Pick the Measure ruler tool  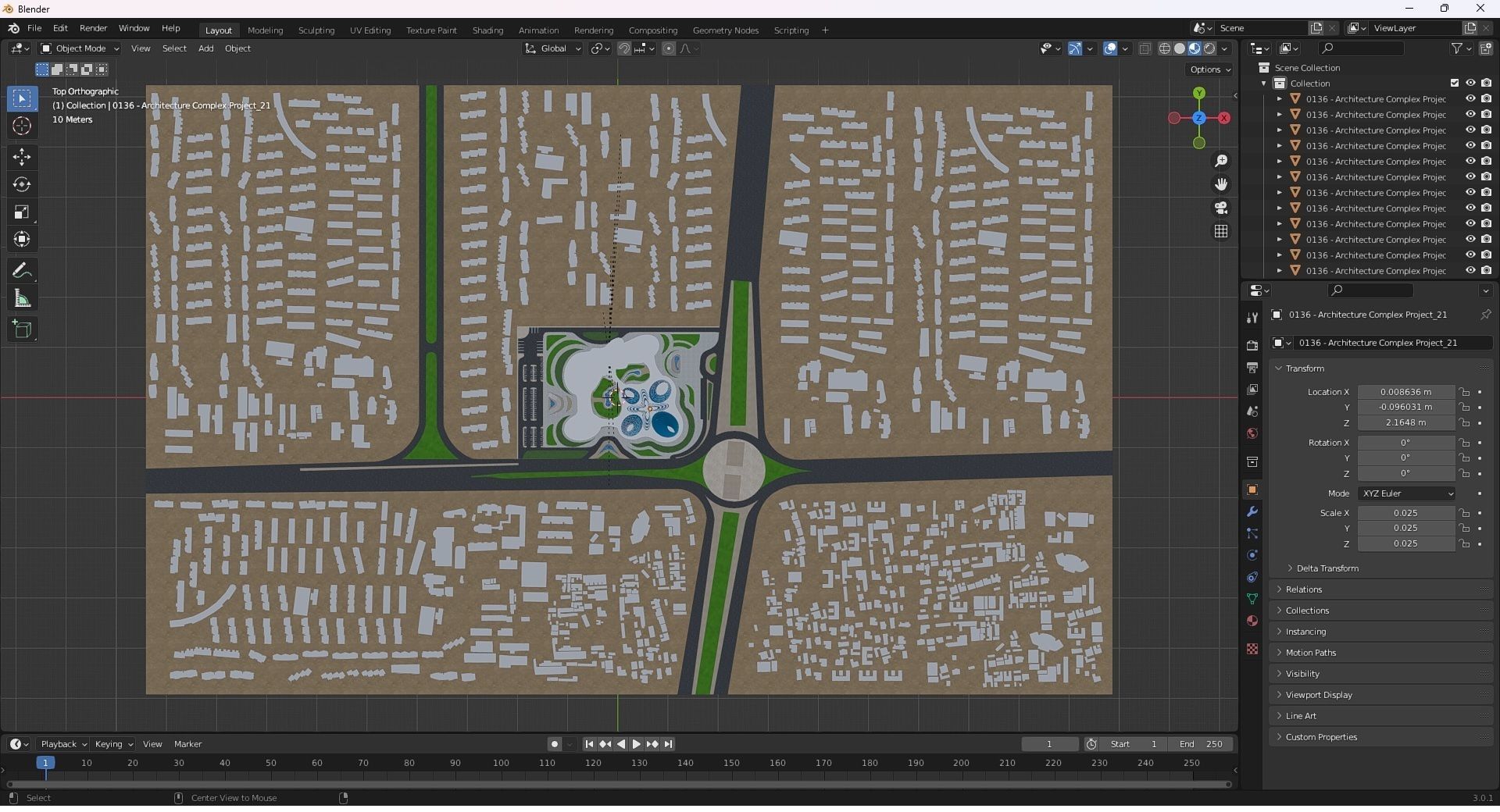(22, 299)
